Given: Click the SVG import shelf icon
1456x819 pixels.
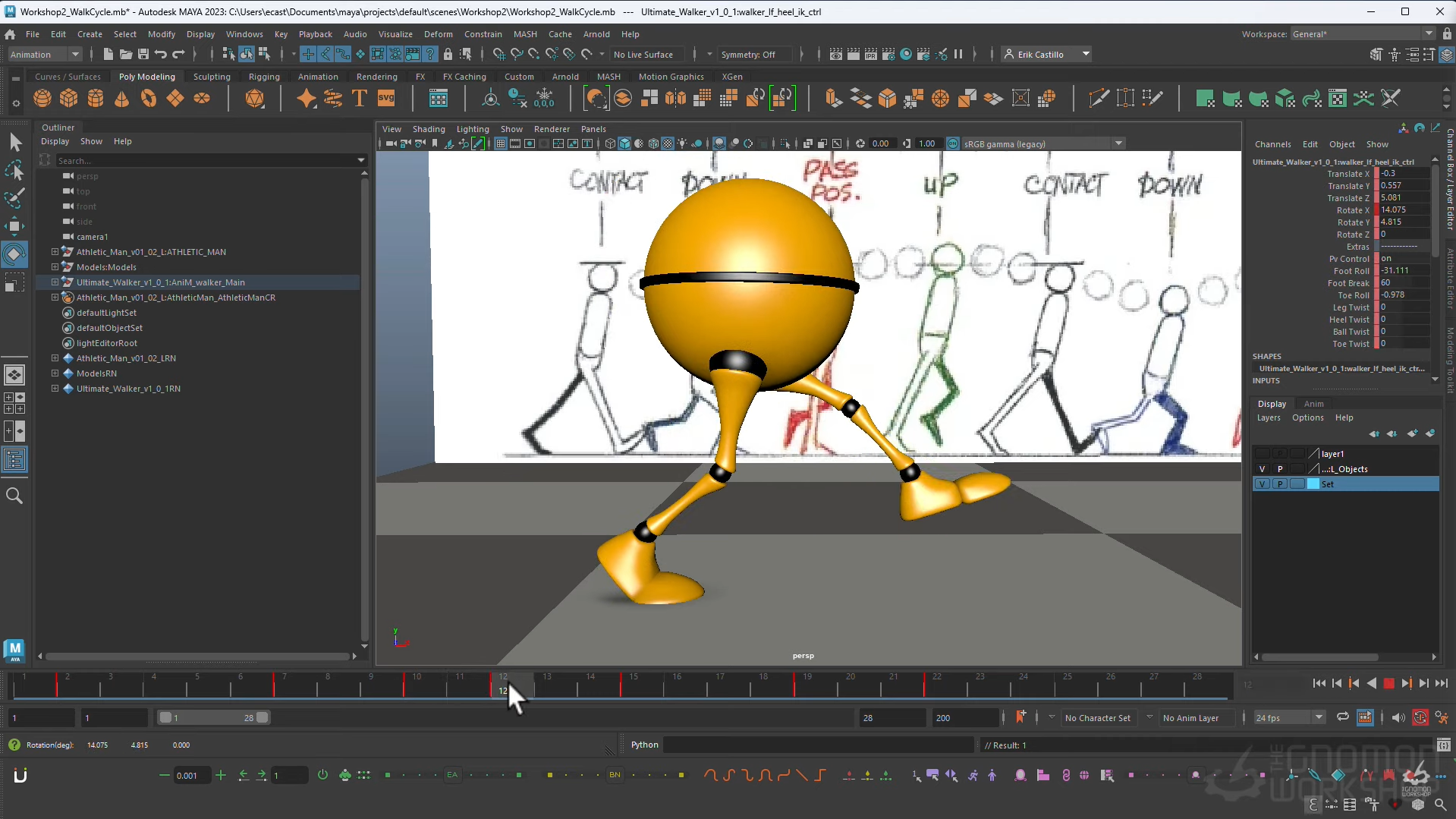Looking at the screenshot, I should (x=386, y=99).
